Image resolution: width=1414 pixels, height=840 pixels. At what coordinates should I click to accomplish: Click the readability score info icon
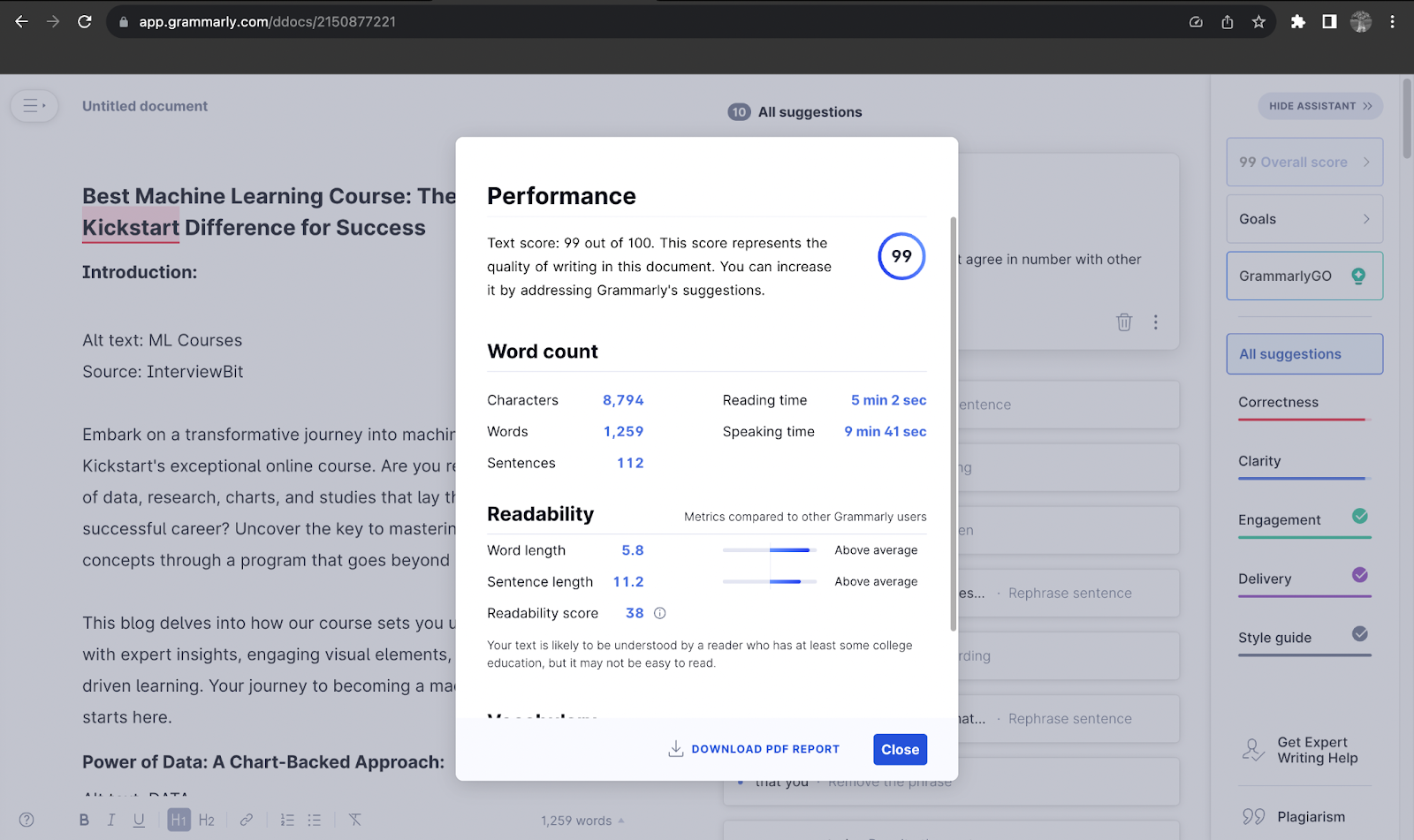[x=659, y=613]
